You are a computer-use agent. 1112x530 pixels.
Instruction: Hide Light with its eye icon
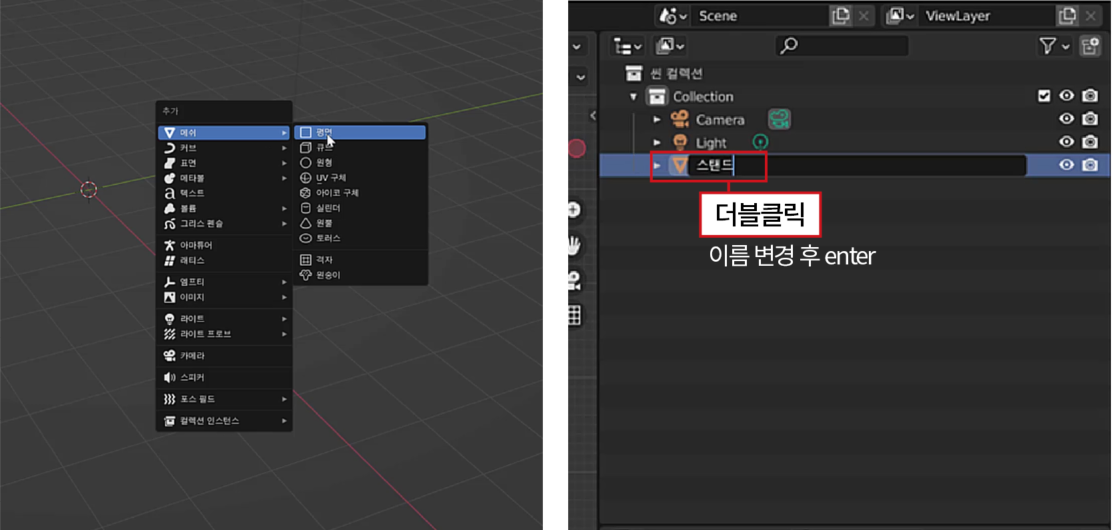[x=1066, y=142]
